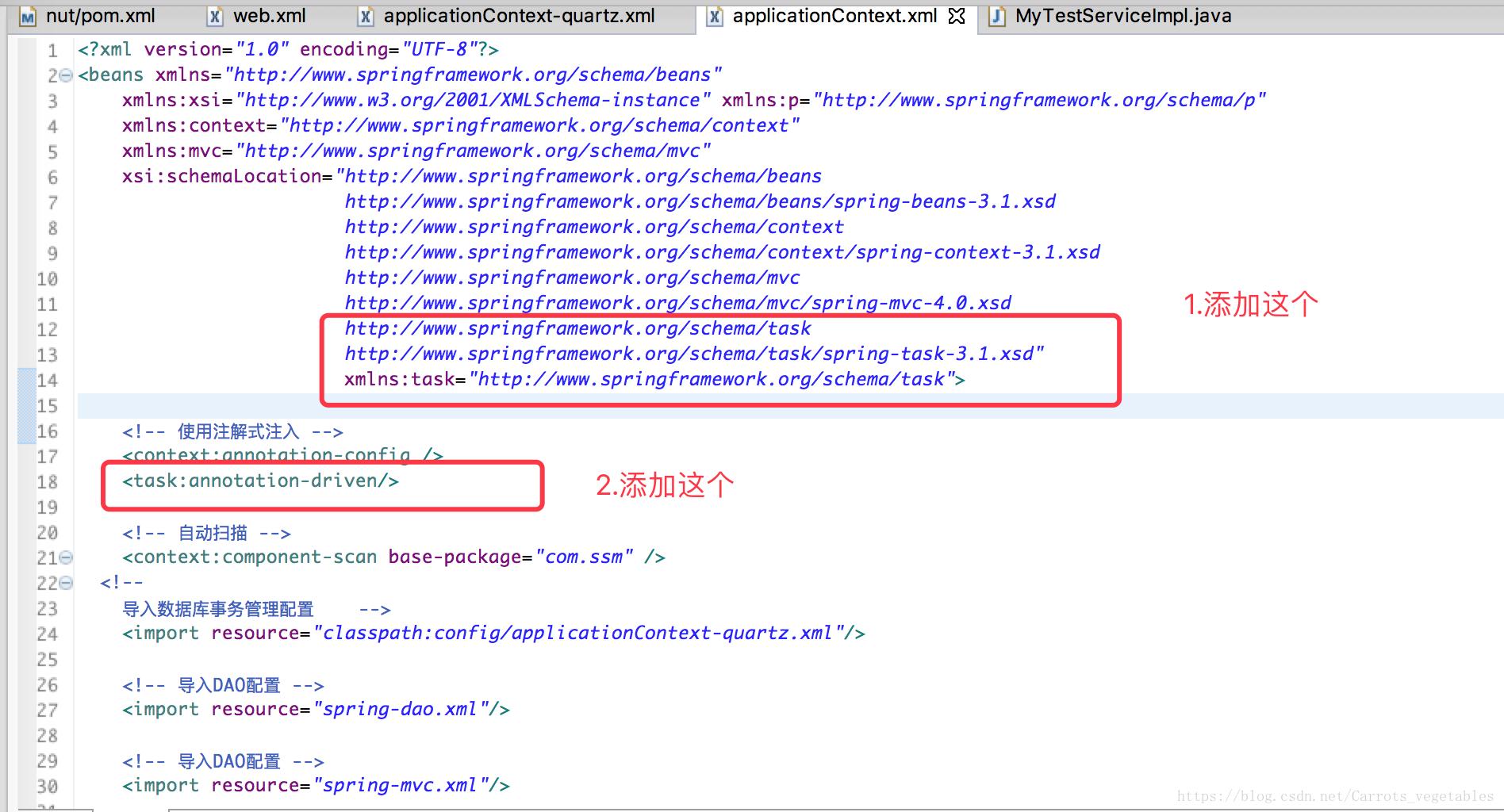Click xmlns:context attribute on line 4
The image size is (1504, 812).
461,125
